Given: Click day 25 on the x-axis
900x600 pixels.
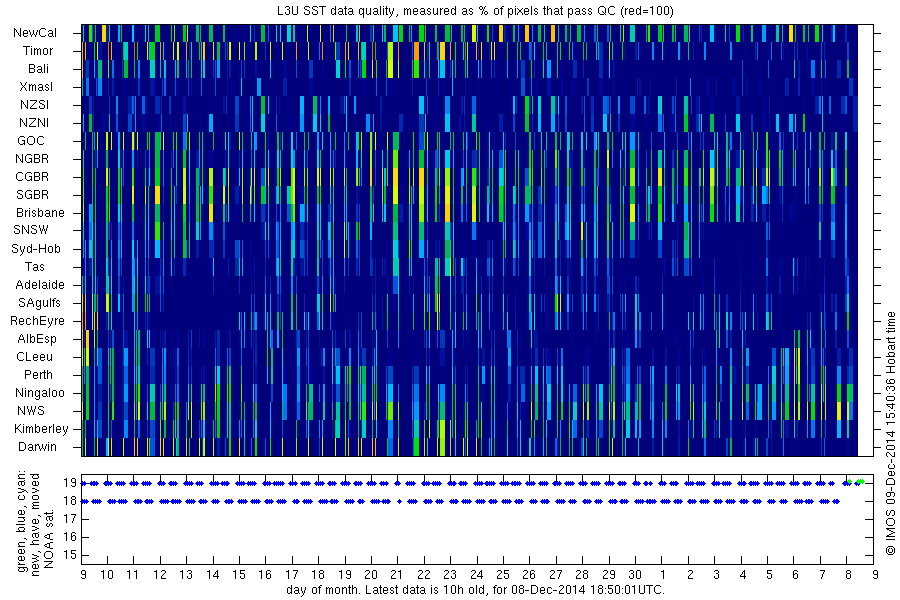Looking at the screenshot, I should tap(503, 575).
